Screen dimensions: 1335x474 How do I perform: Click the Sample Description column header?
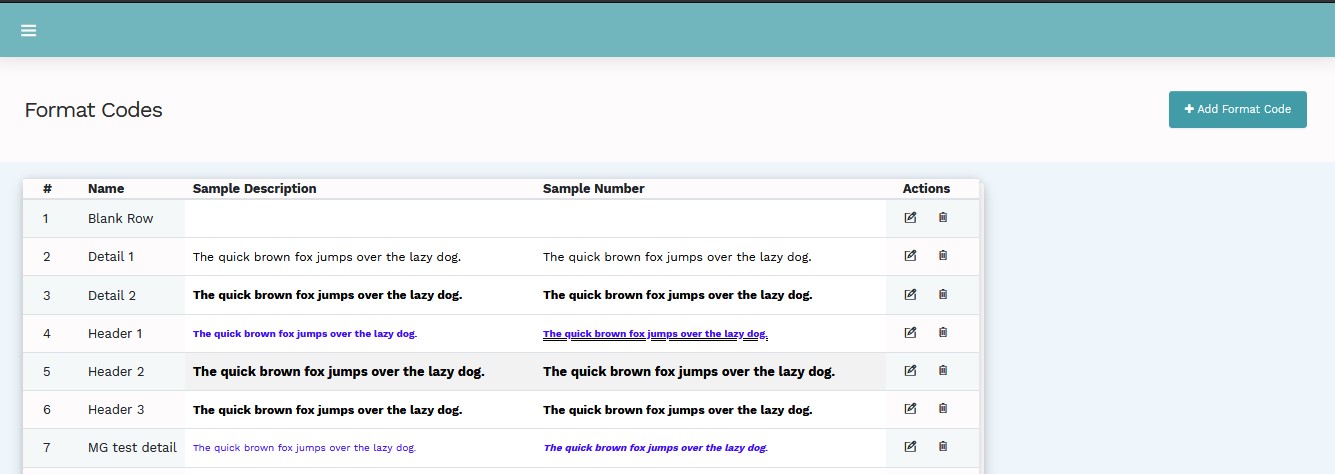tap(254, 189)
